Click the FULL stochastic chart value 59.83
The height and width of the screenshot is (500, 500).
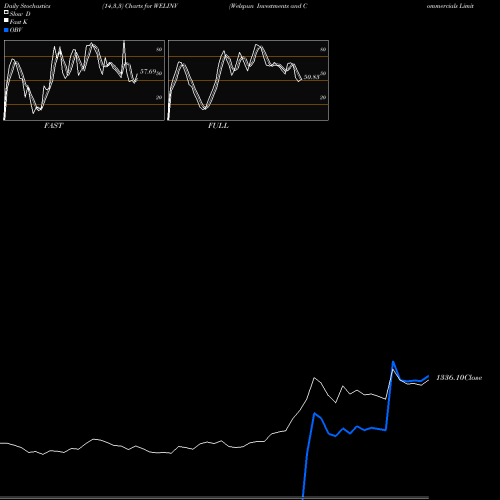pyautogui.click(x=312, y=77)
